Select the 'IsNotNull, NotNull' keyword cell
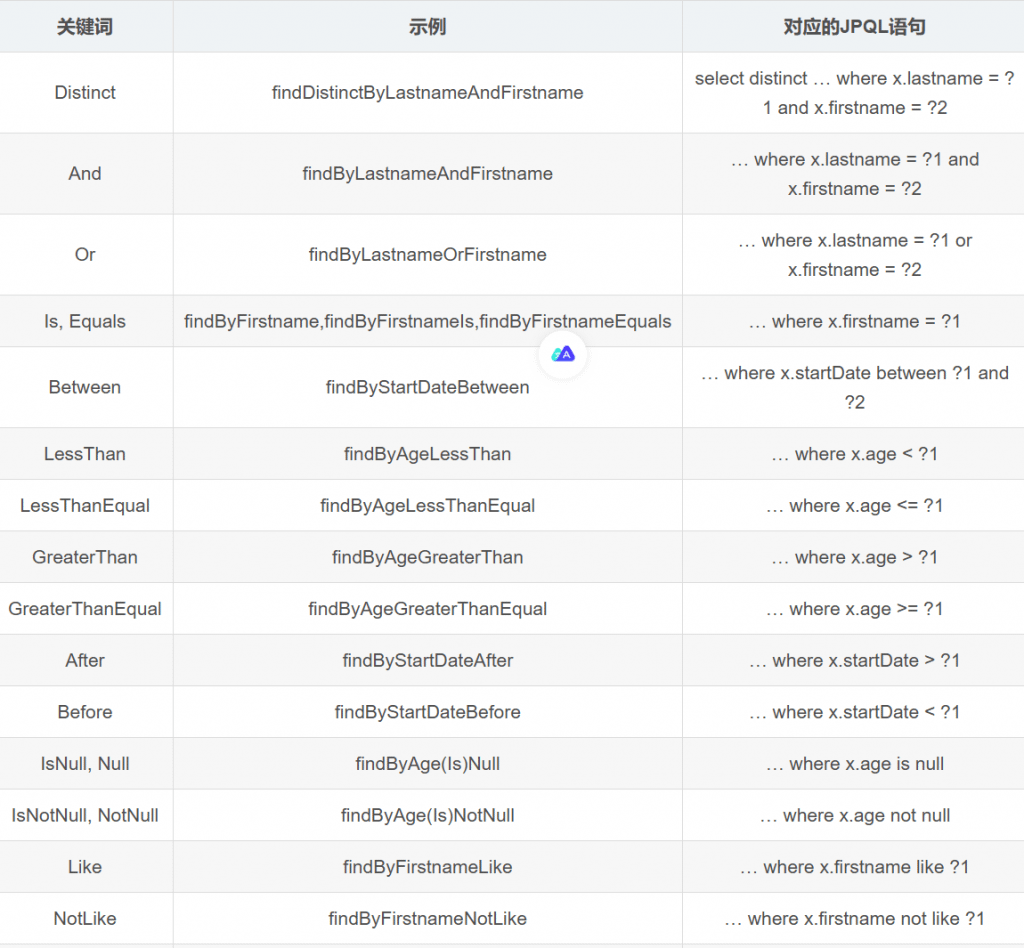The width and height of the screenshot is (1024, 948). [85, 816]
